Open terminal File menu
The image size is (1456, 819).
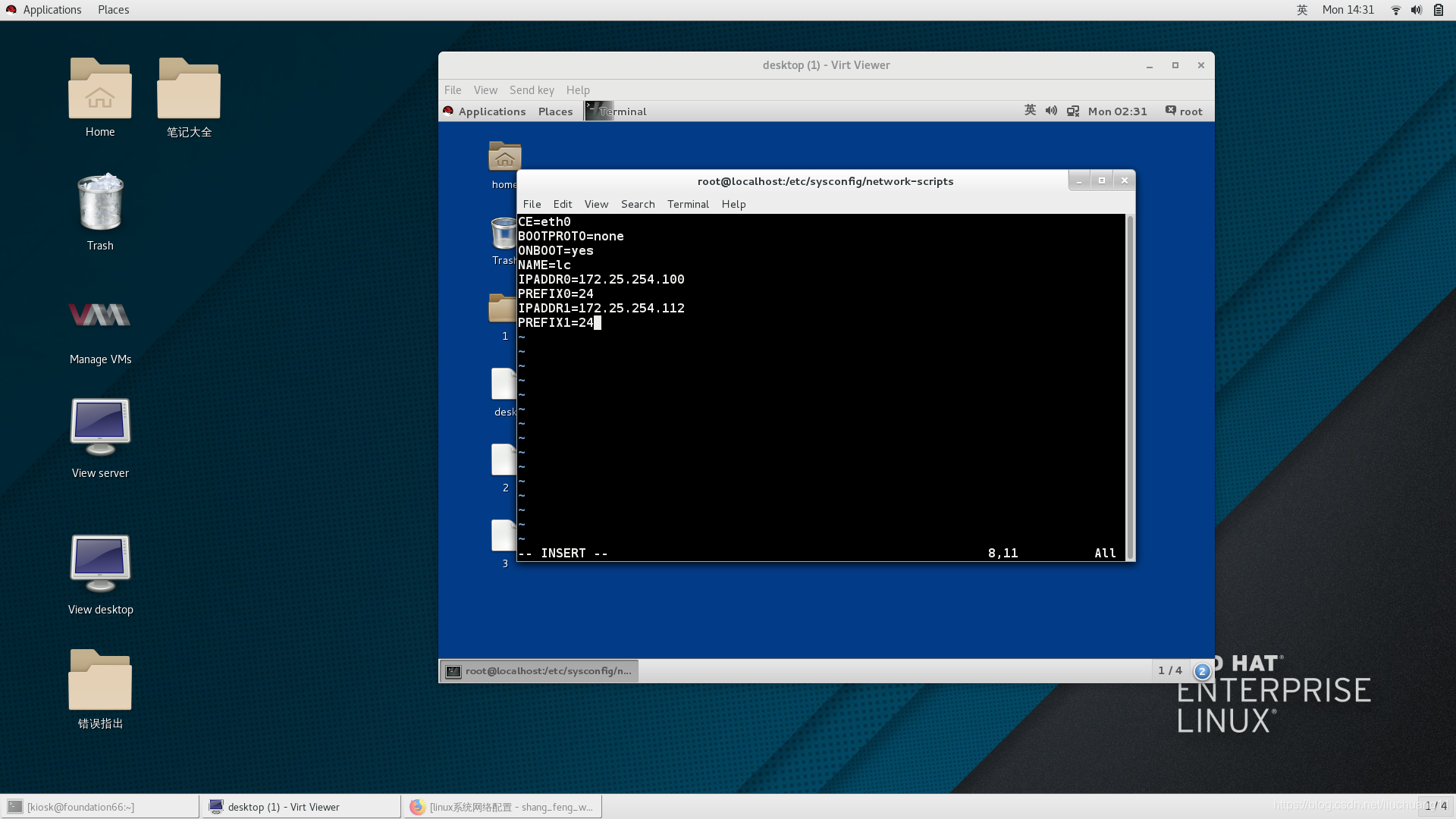pyautogui.click(x=532, y=204)
